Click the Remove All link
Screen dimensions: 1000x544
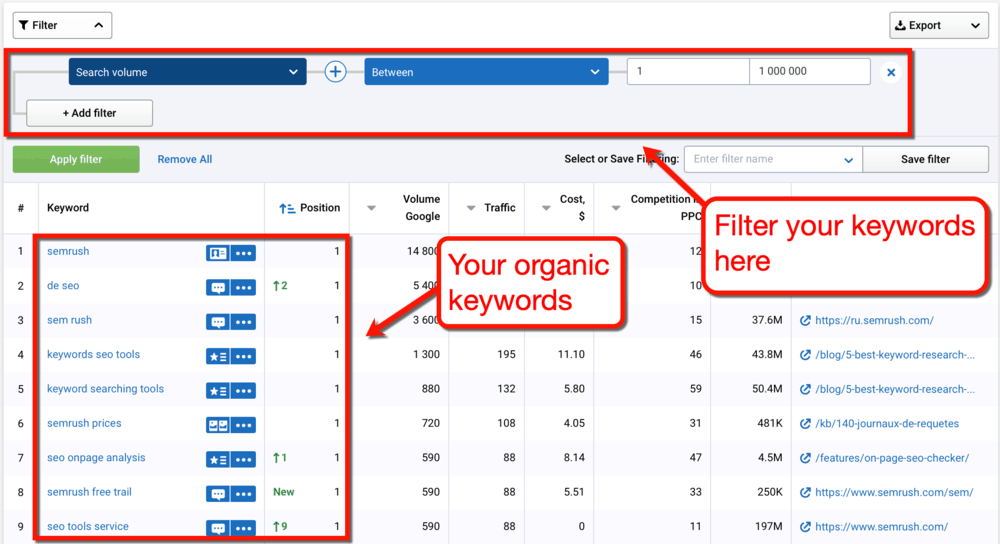185,159
